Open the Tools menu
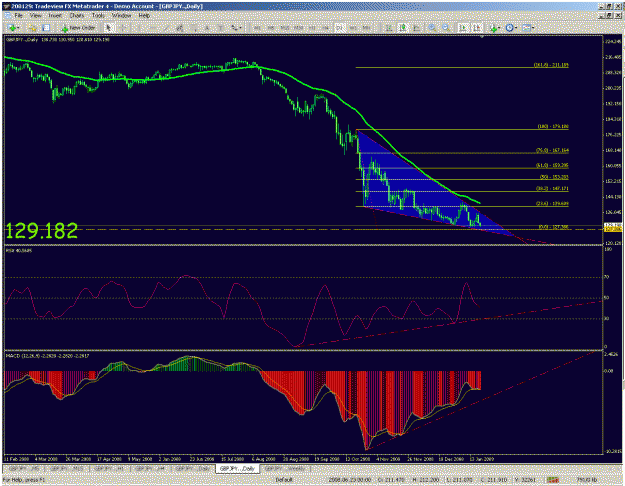This screenshot has width=625, height=486. [98, 16]
